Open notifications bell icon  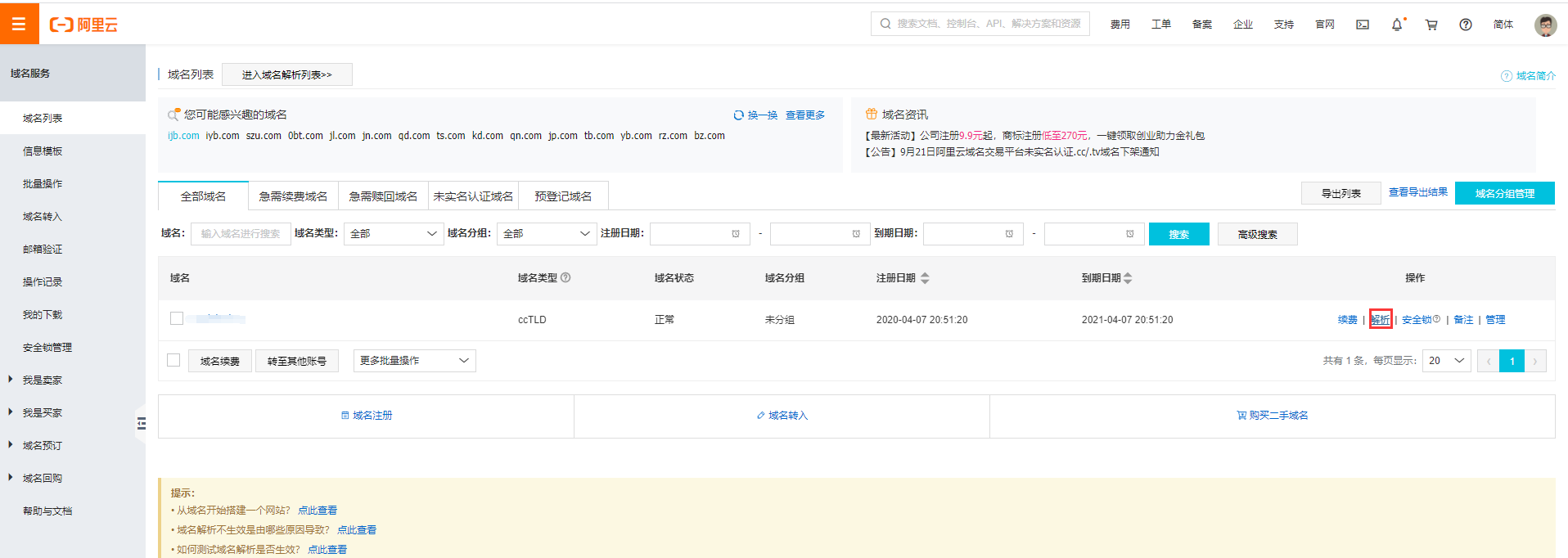point(1398,25)
